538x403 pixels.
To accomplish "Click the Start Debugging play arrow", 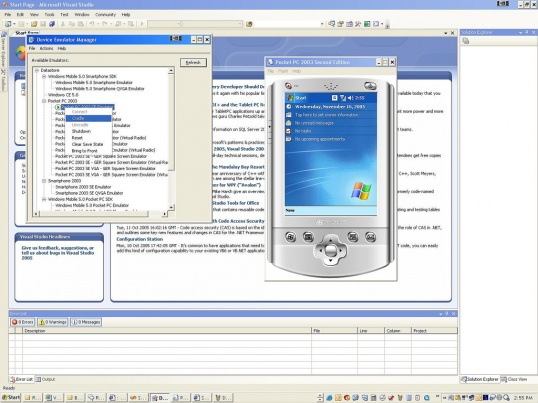I will click(142, 24).
